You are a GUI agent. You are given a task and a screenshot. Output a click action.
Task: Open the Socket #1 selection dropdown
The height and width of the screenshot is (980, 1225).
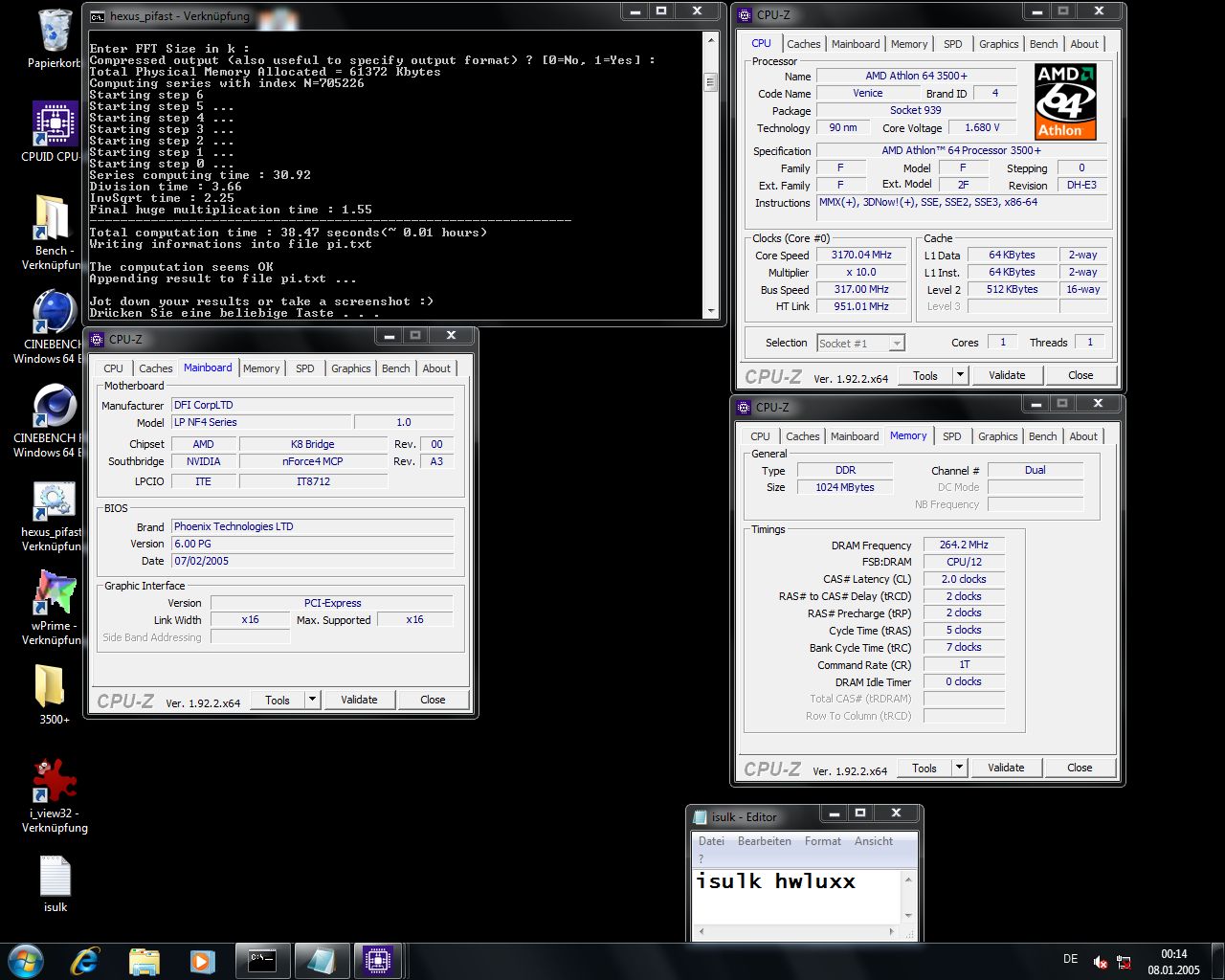(x=860, y=343)
